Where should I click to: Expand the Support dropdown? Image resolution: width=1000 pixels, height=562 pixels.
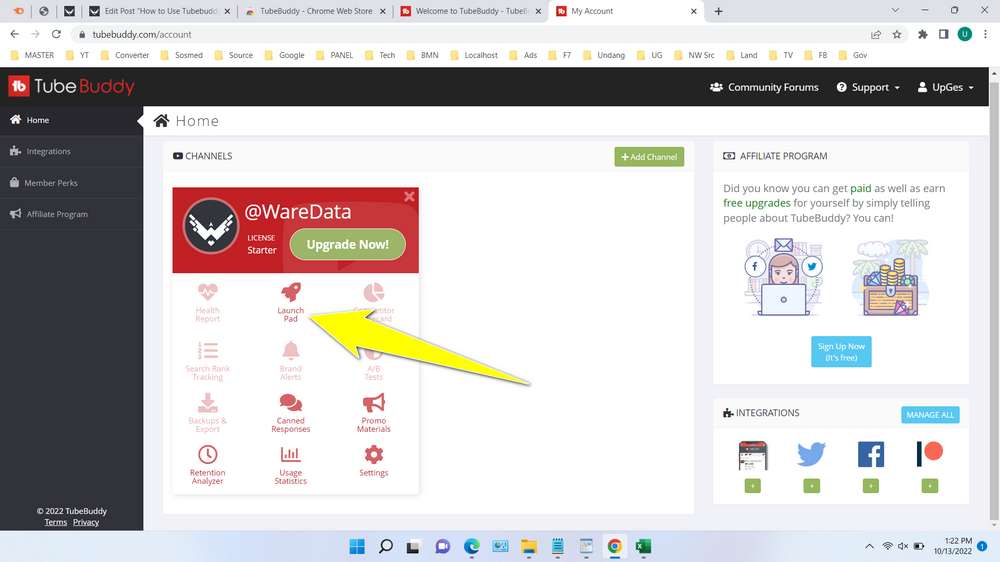[868, 87]
